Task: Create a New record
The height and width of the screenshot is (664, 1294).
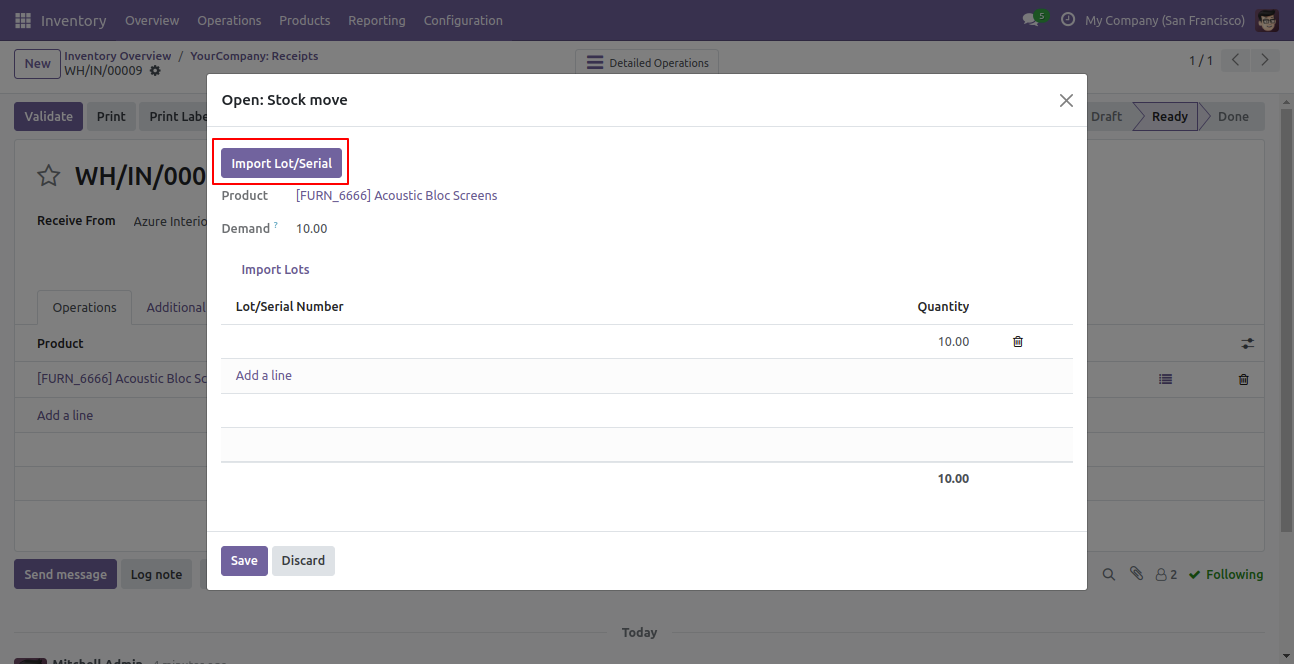Action: [37, 64]
